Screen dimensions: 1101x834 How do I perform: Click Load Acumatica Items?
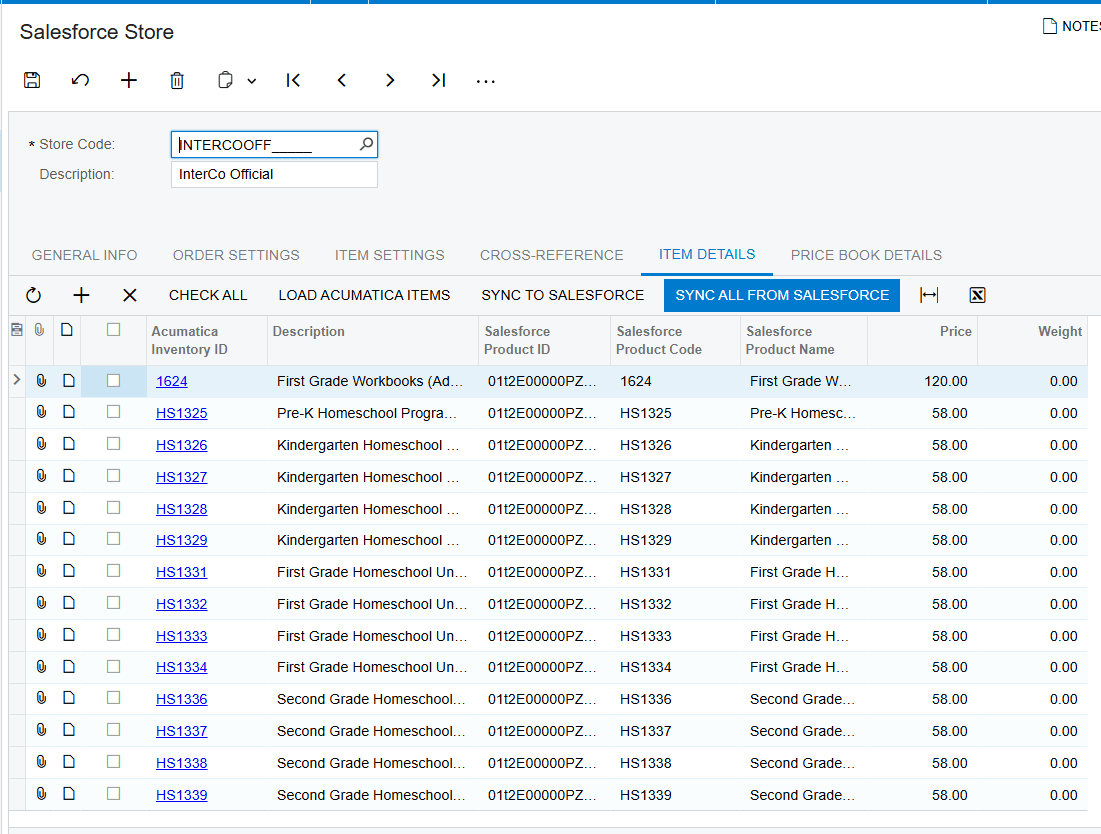[x=364, y=296]
